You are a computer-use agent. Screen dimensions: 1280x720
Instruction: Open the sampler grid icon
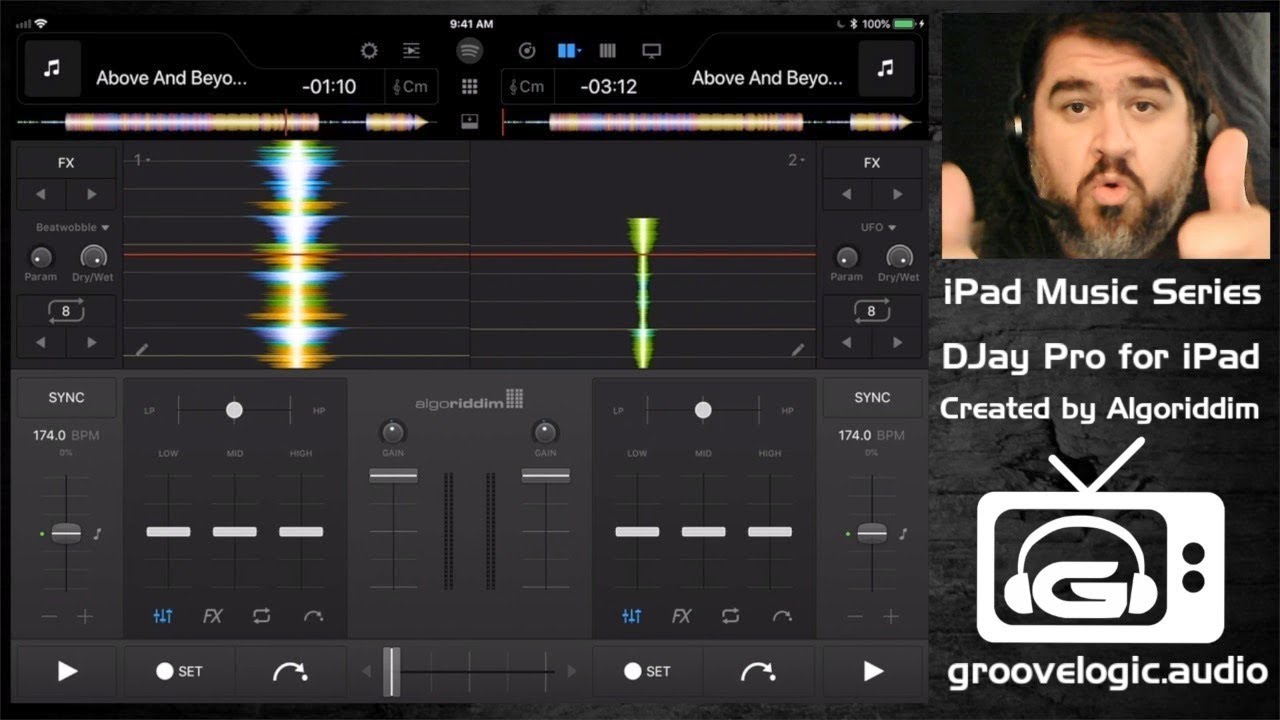[x=469, y=87]
